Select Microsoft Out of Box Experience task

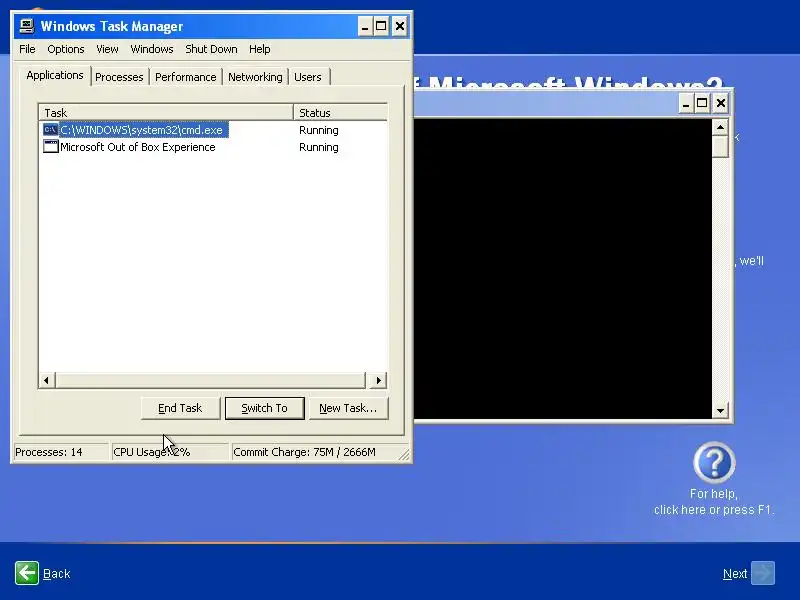213,147
